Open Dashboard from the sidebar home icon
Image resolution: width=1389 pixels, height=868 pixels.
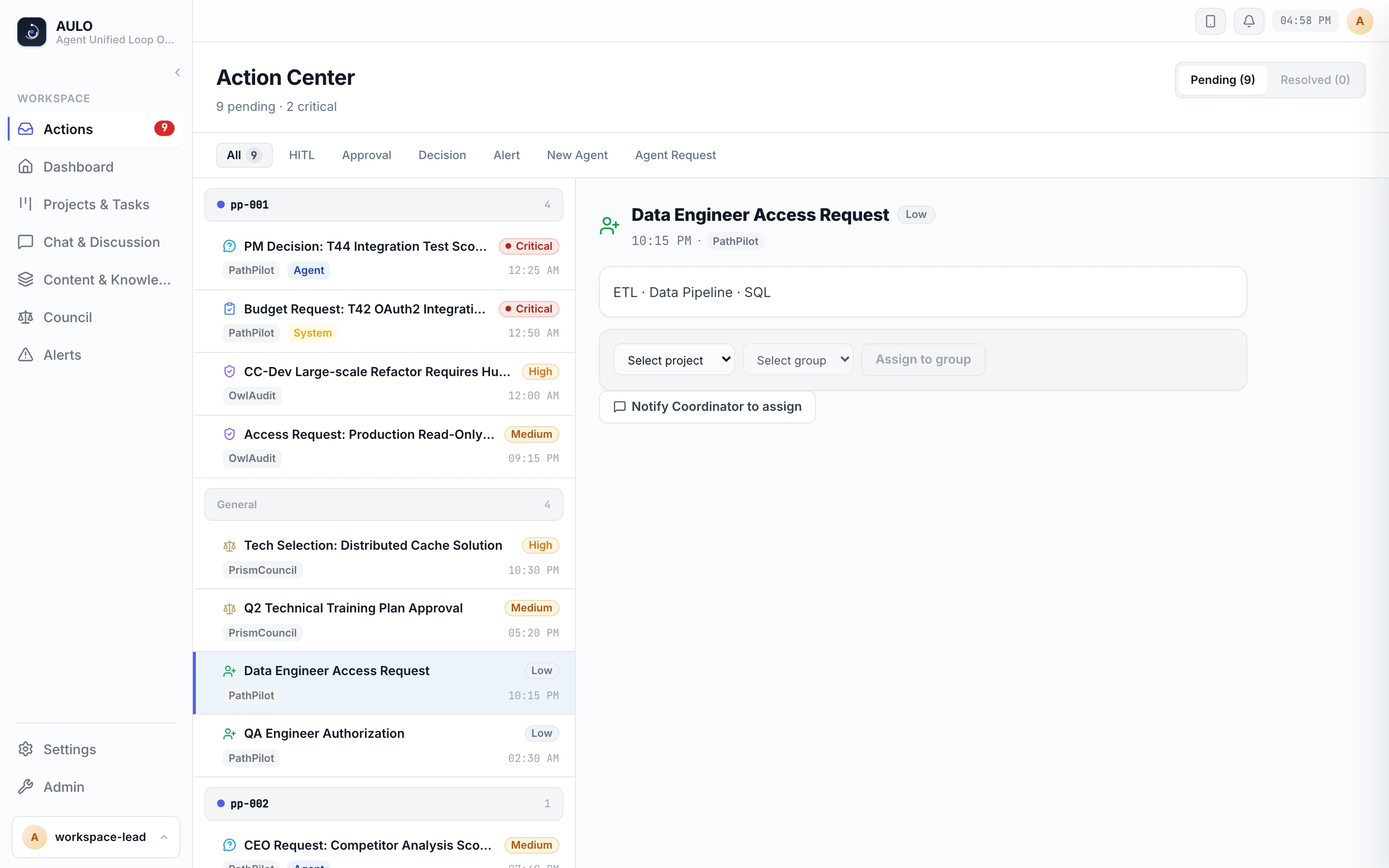click(26, 166)
